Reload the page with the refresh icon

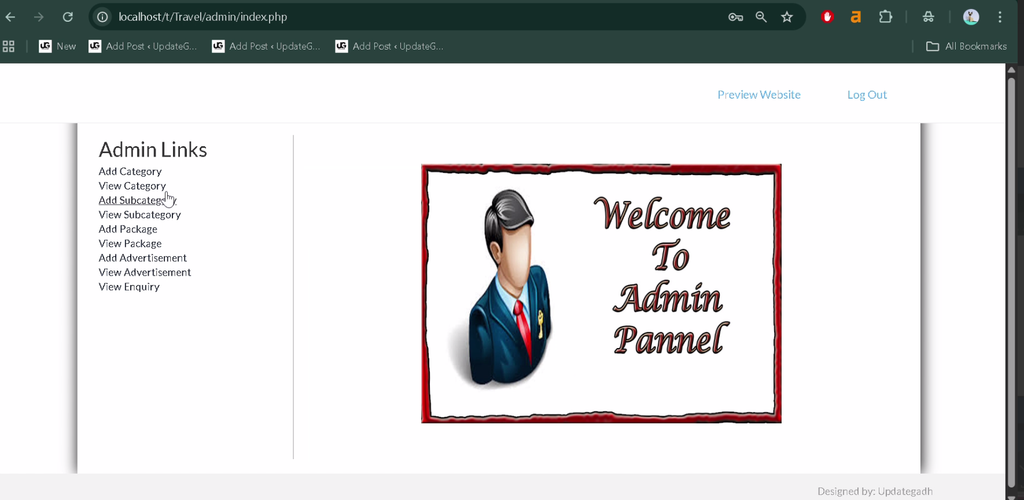point(67,17)
